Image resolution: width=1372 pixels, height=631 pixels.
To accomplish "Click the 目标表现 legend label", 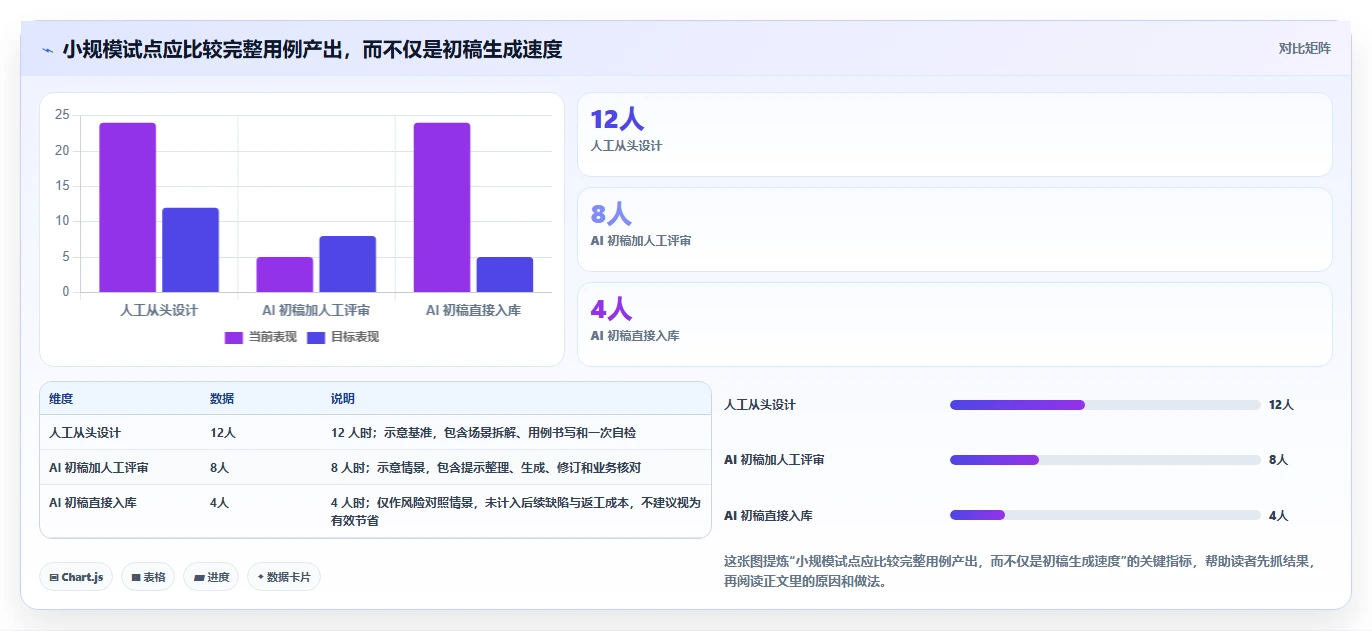I will [355, 337].
